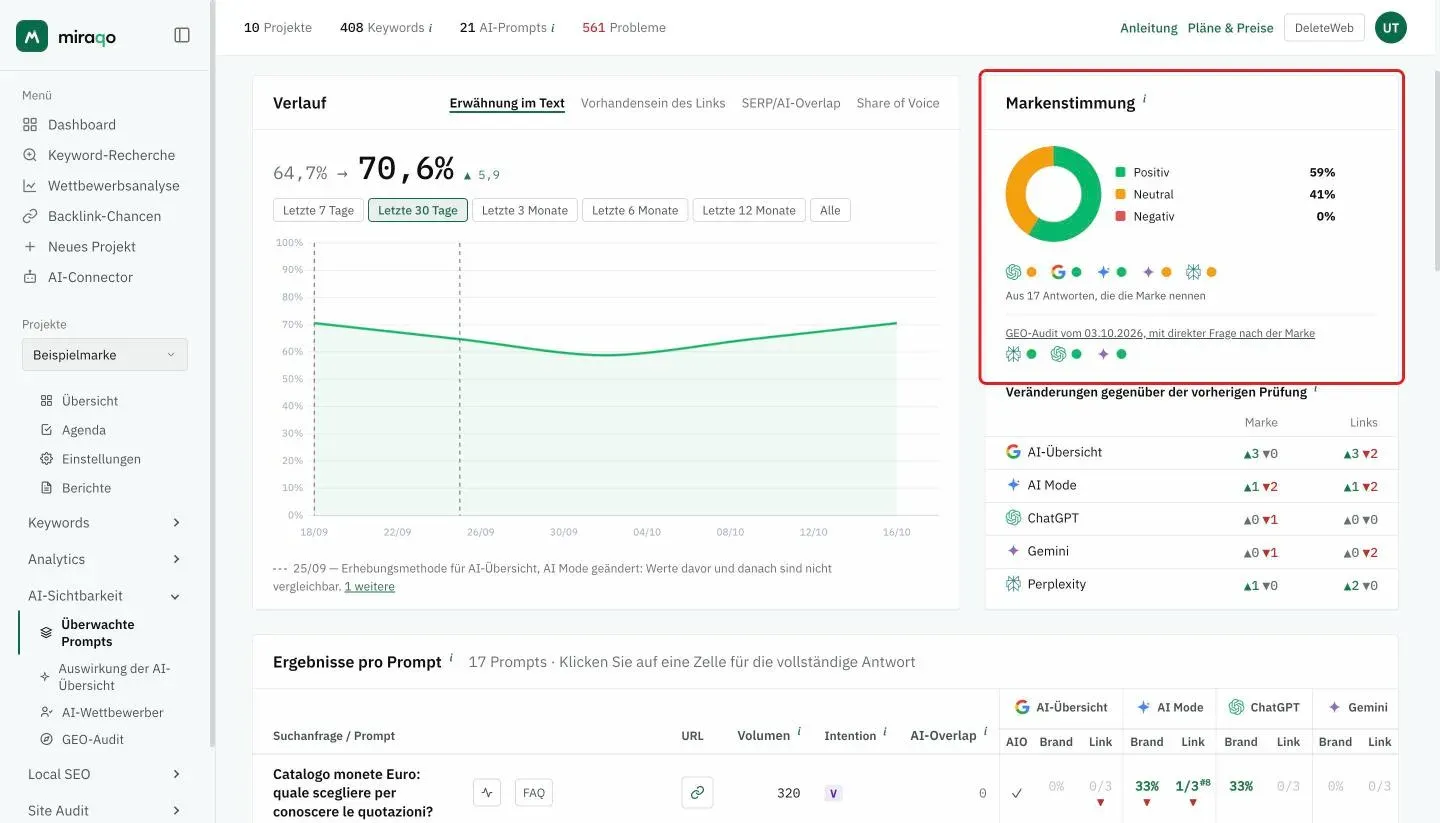Viewport: 1440px width, 823px height.
Task: Click the Dashboard grid icon in the menu
Action: tap(30, 125)
